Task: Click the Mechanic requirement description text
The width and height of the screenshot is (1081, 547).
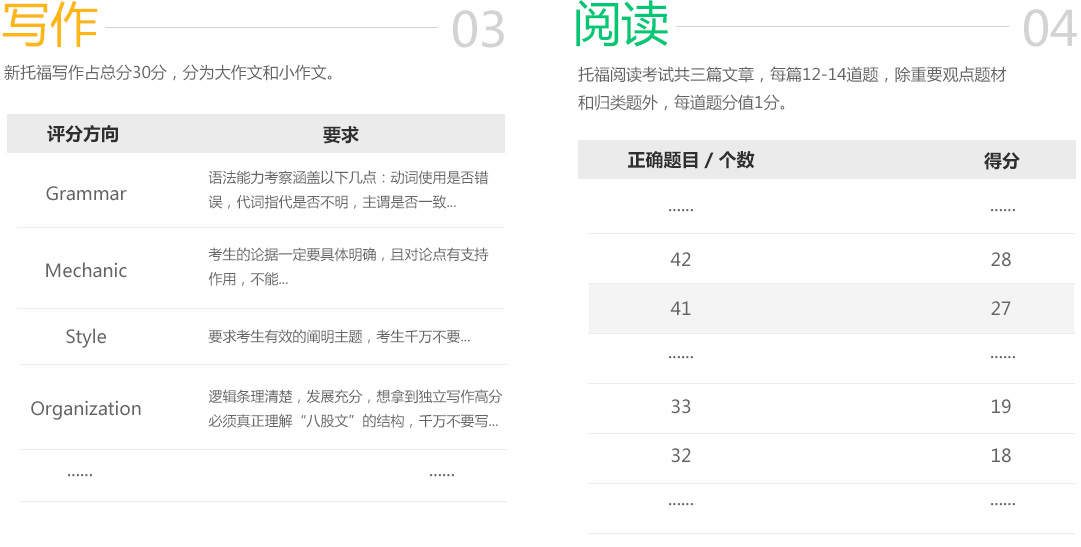Action: [x=348, y=266]
